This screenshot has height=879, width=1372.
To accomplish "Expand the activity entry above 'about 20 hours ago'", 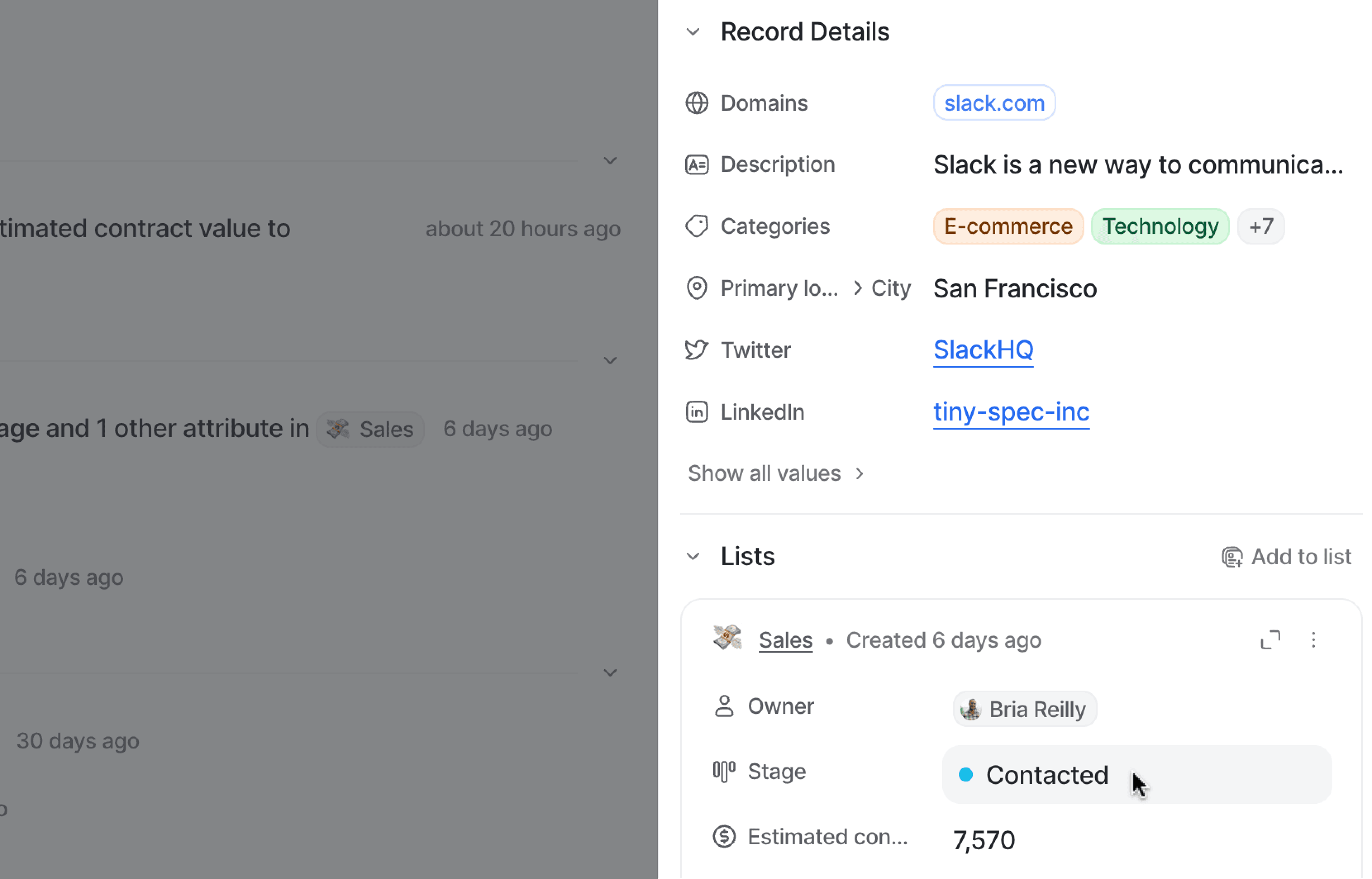I will (x=610, y=161).
